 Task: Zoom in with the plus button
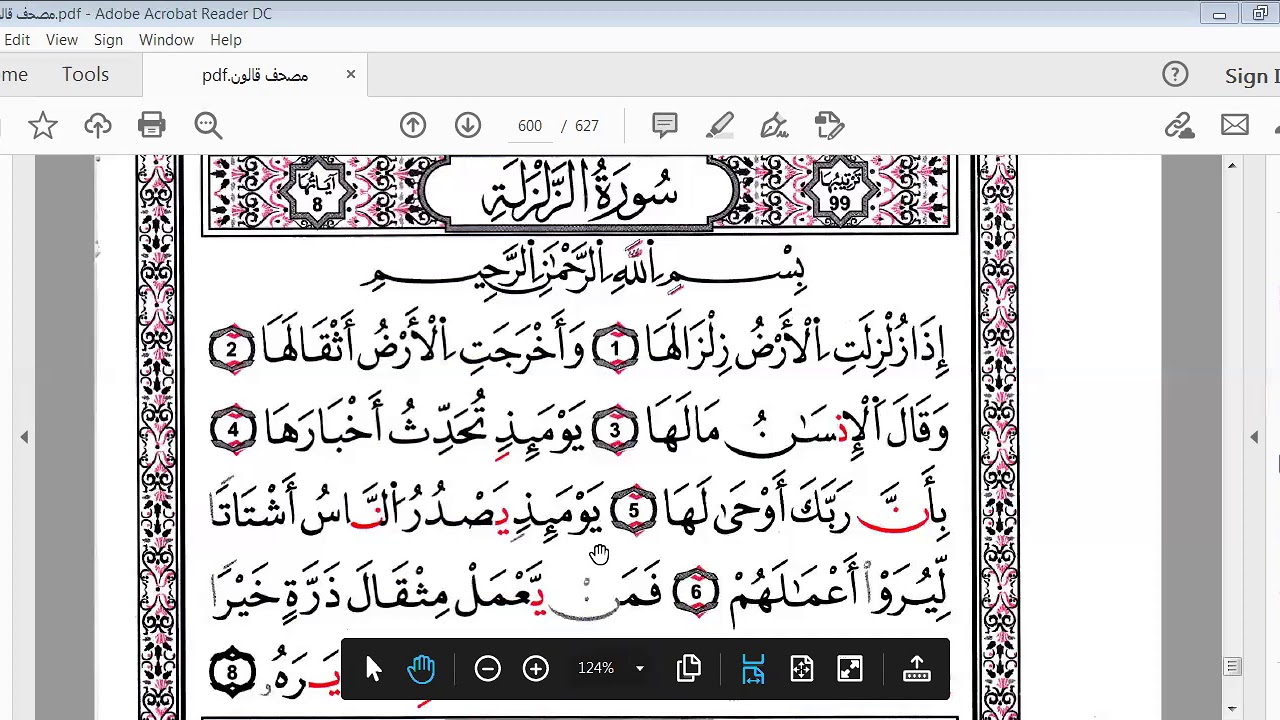[x=536, y=669]
